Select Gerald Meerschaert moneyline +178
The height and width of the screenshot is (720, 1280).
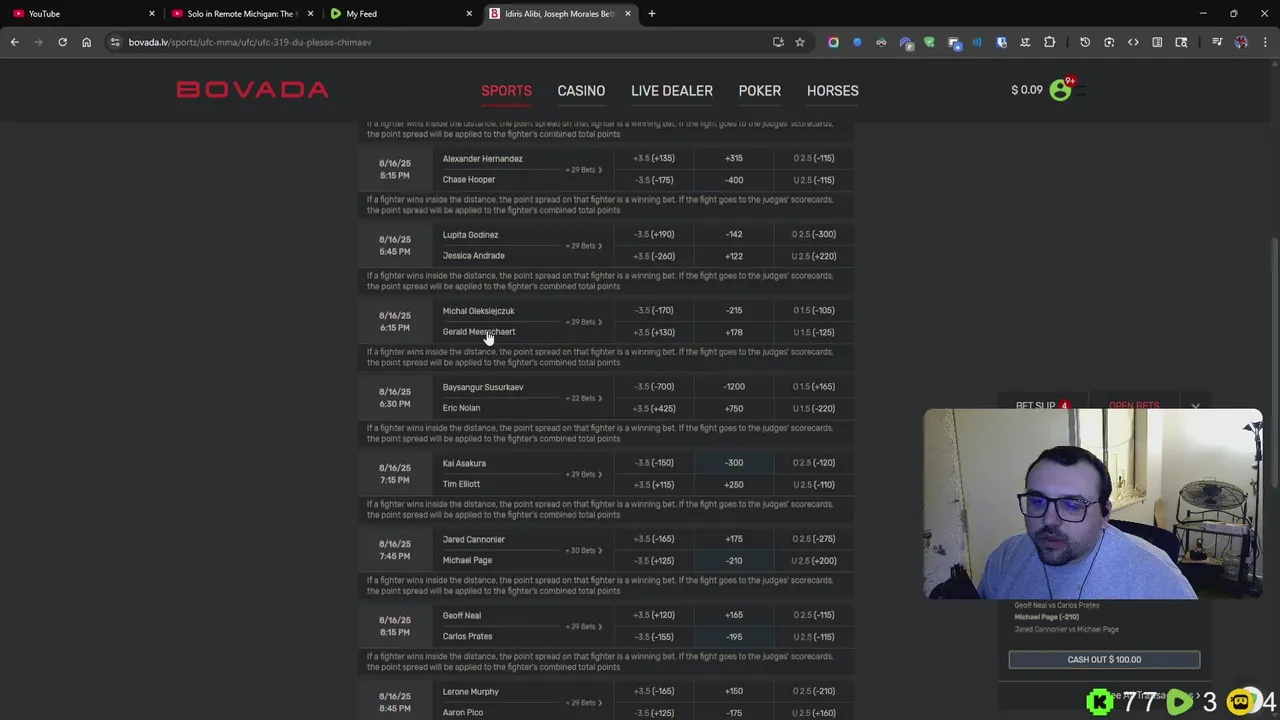(734, 332)
